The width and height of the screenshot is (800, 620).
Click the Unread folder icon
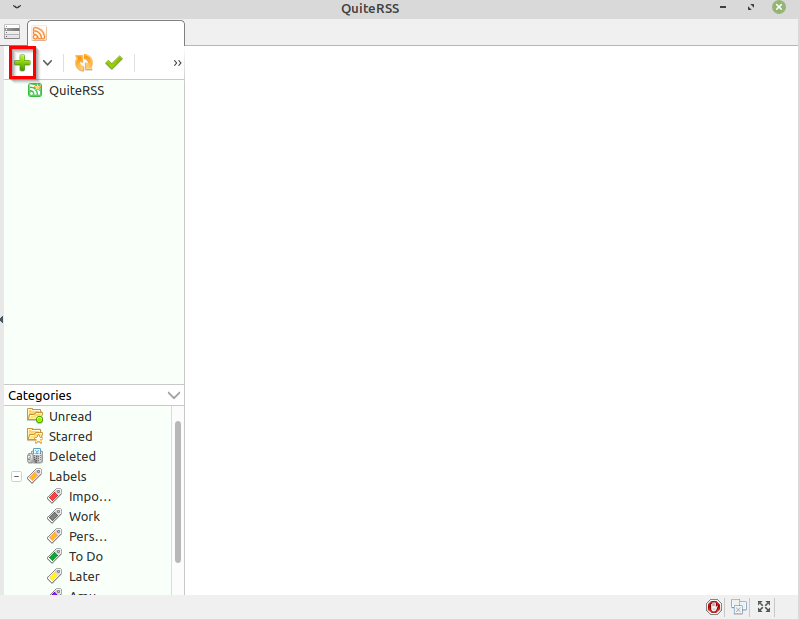(35, 416)
